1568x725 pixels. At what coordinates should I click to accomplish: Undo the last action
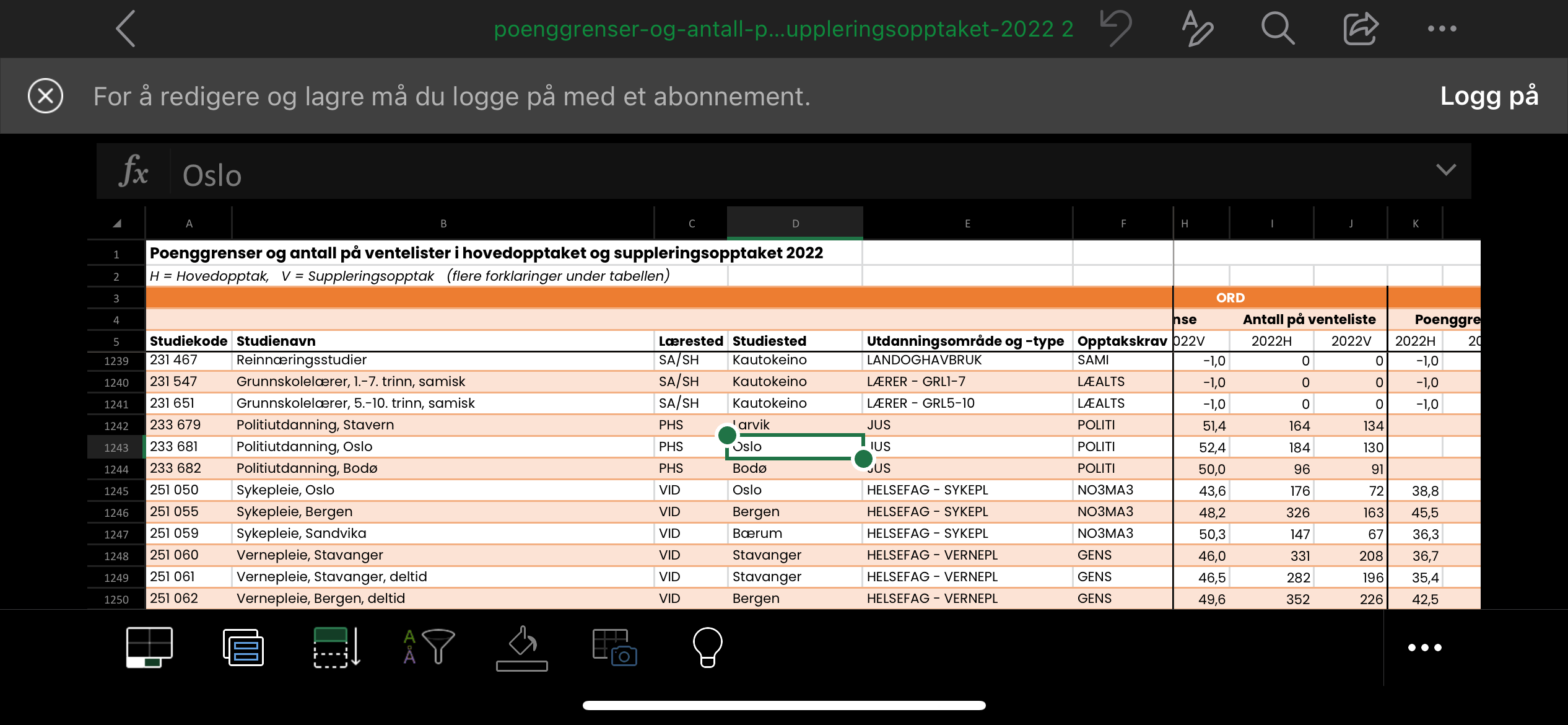click(1115, 29)
